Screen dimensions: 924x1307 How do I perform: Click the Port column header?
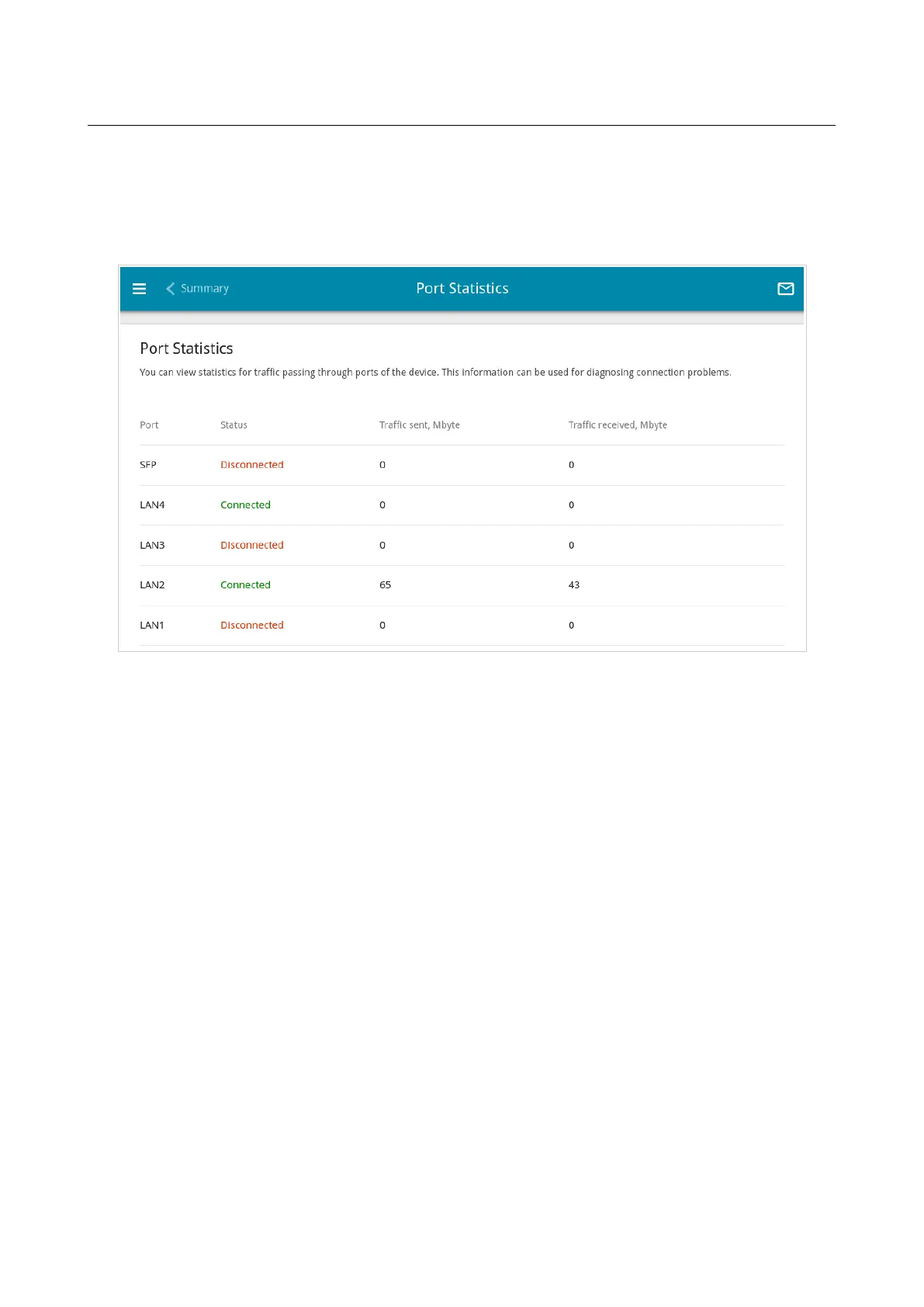[149, 425]
